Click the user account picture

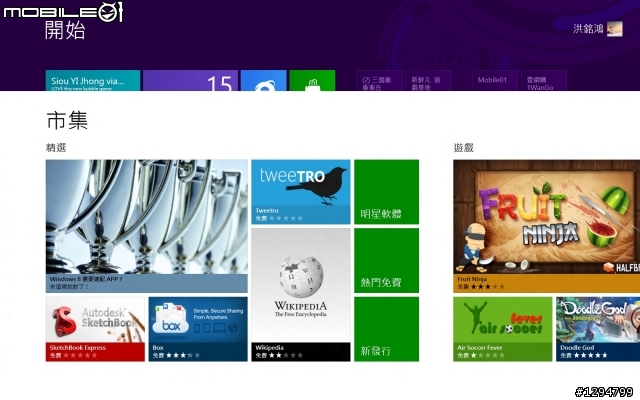(x=615, y=29)
